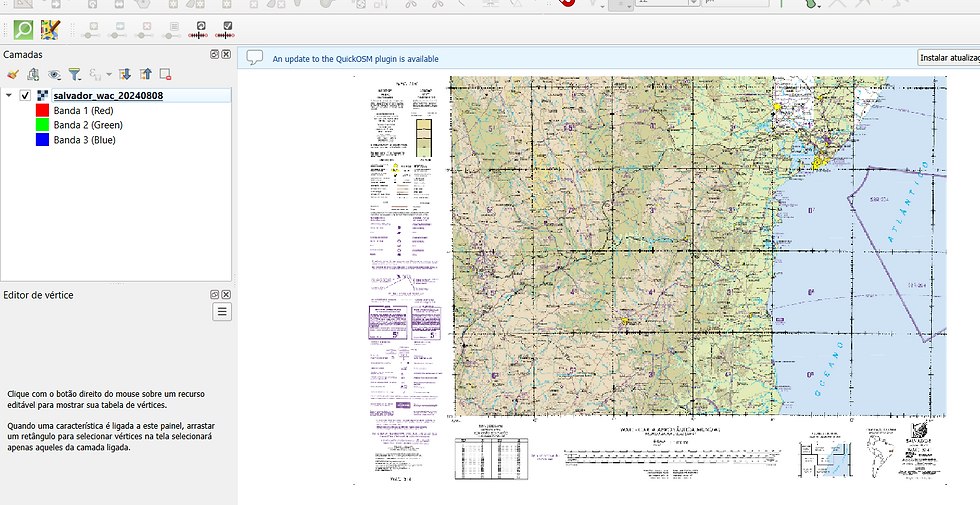Click the message bar speech bubble icon
980x505 pixels.
[254, 58]
